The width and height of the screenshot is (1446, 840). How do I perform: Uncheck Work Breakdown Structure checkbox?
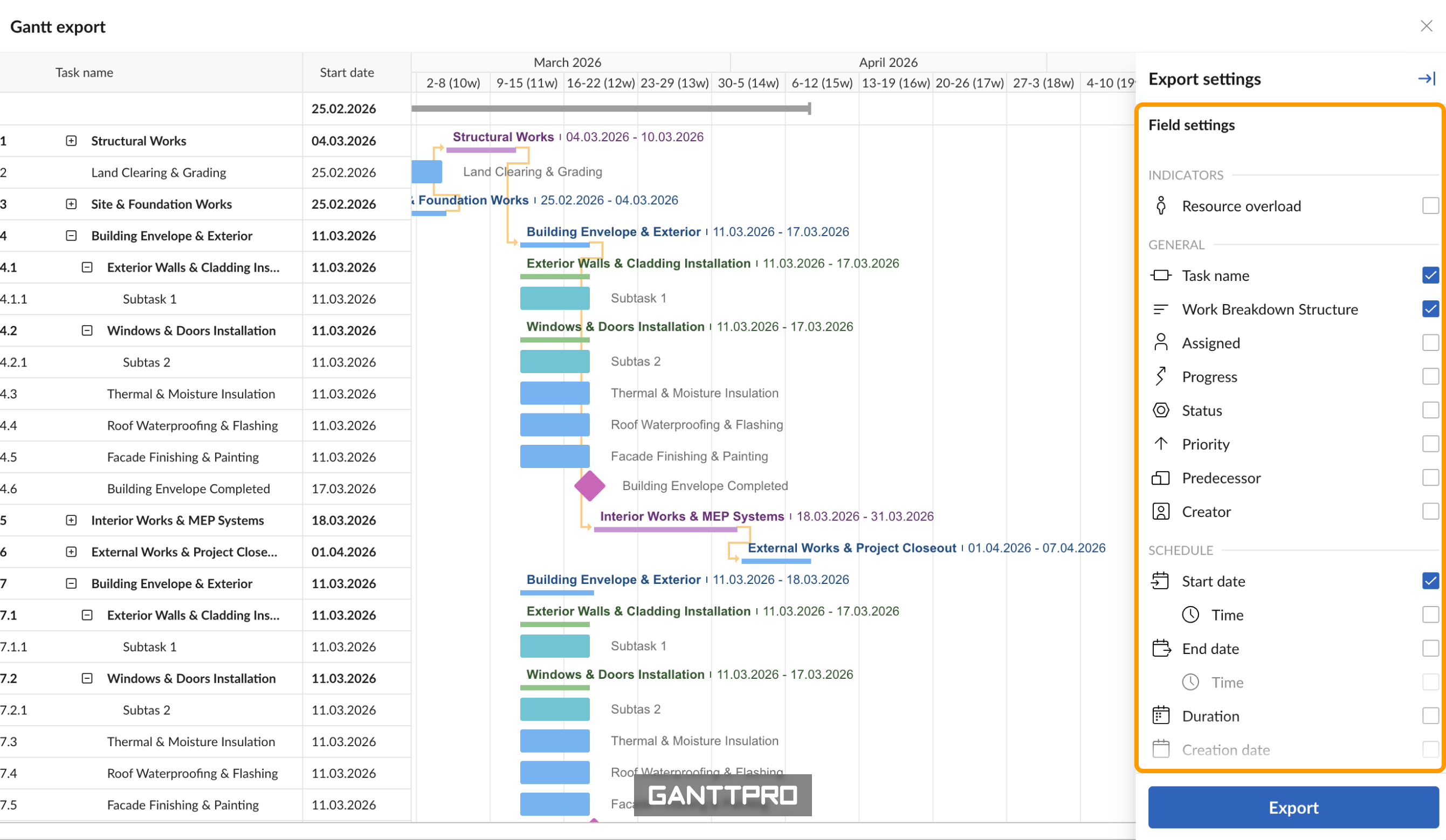(x=1430, y=309)
